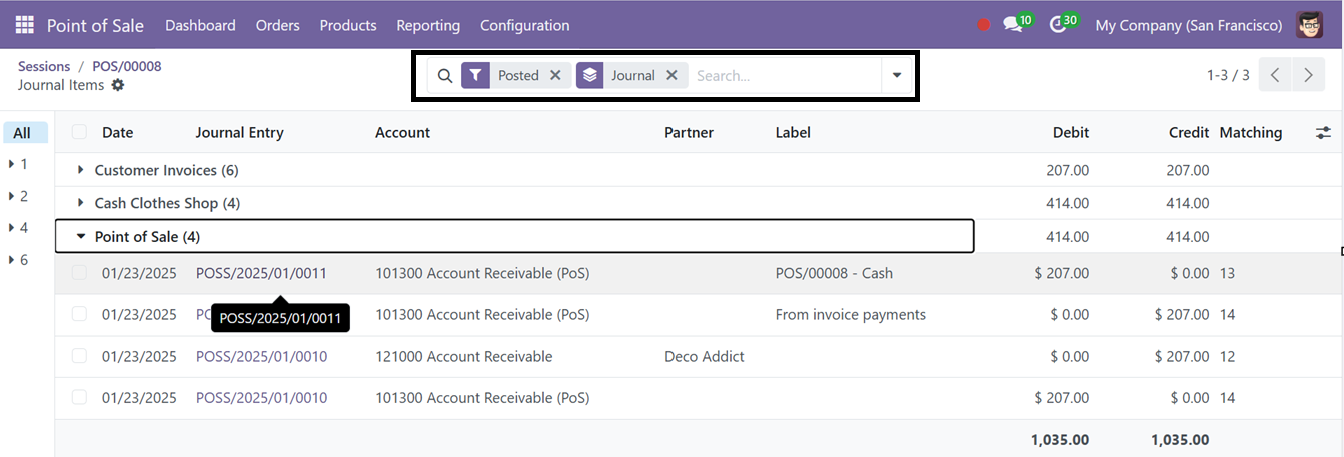Go to the previous page arrow
This screenshot has width=1344, height=457.
[1275, 75]
